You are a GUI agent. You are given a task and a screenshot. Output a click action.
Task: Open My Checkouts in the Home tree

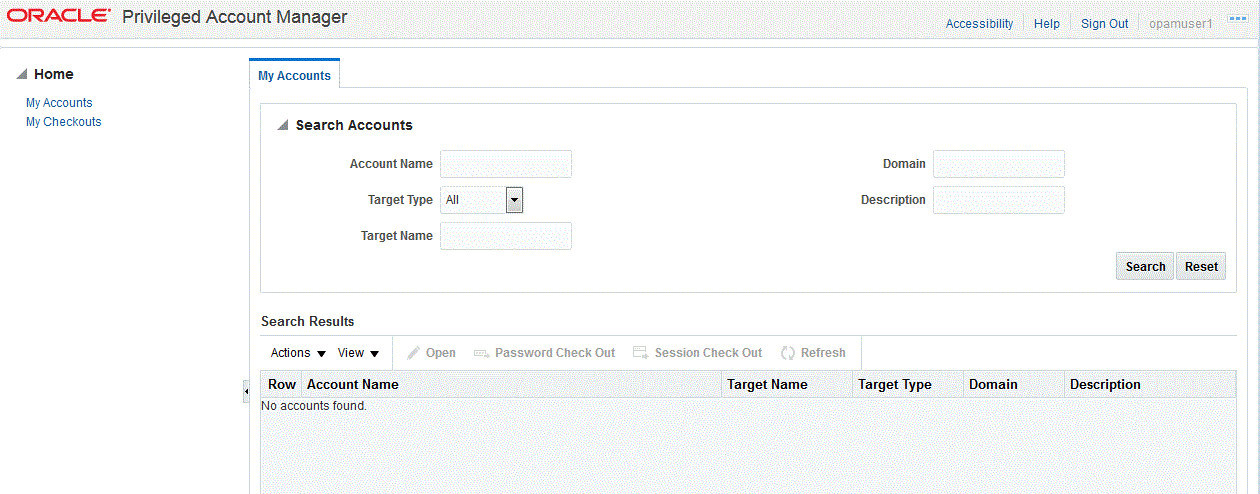(64, 122)
